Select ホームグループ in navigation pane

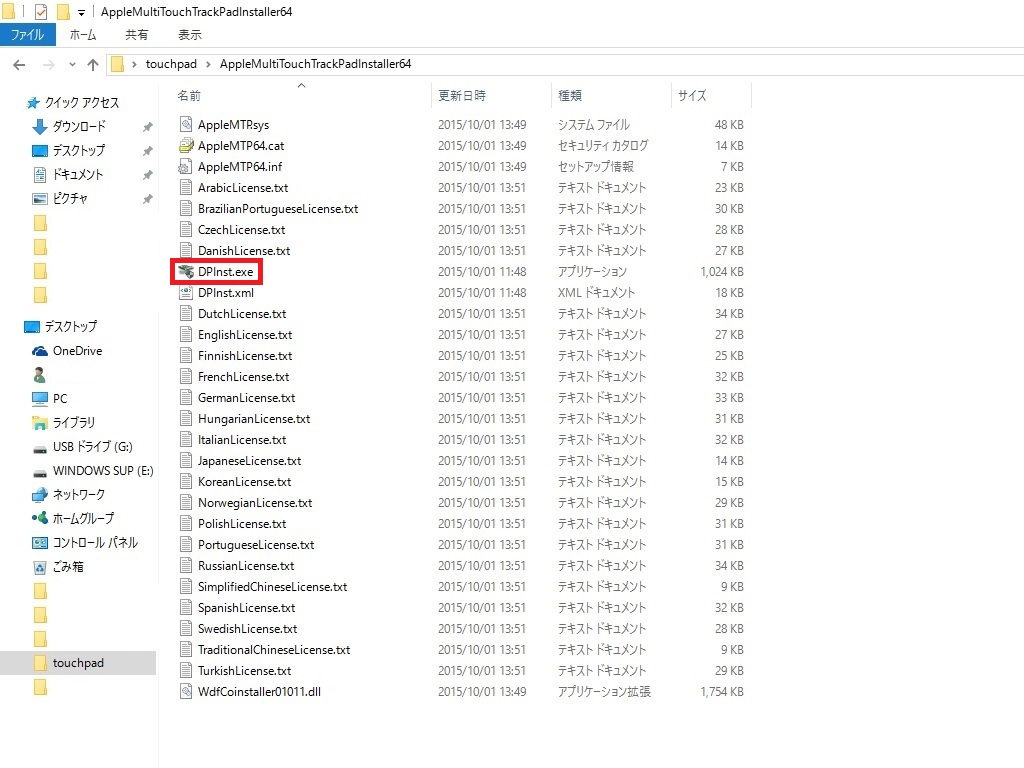pos(83,519)
